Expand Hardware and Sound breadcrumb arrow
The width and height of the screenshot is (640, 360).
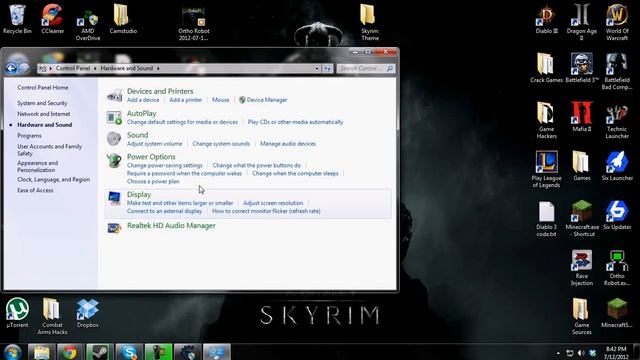pos(158,69)
